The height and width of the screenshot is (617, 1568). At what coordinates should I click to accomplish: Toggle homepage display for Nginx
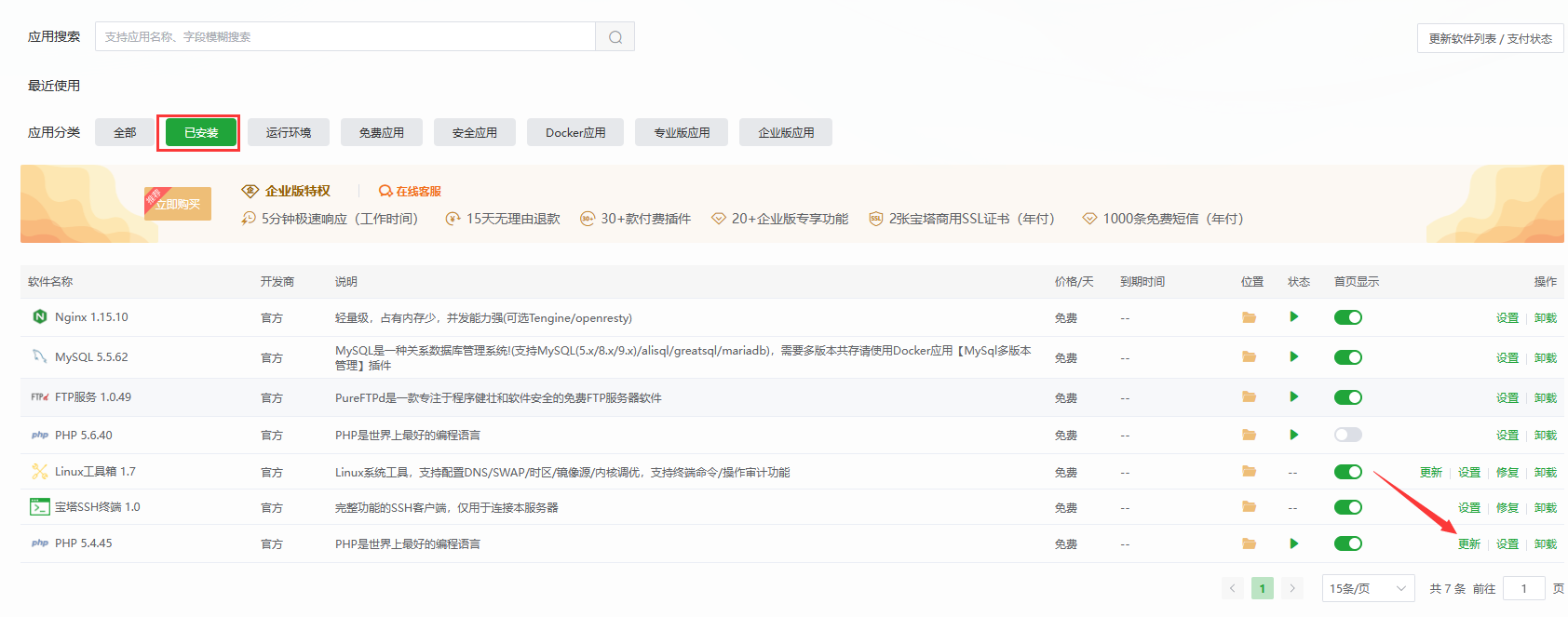[1348, 317]
